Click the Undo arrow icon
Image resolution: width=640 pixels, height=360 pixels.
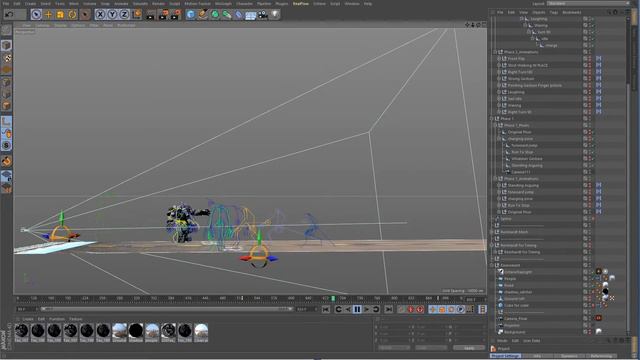click(x=9, y=15)
